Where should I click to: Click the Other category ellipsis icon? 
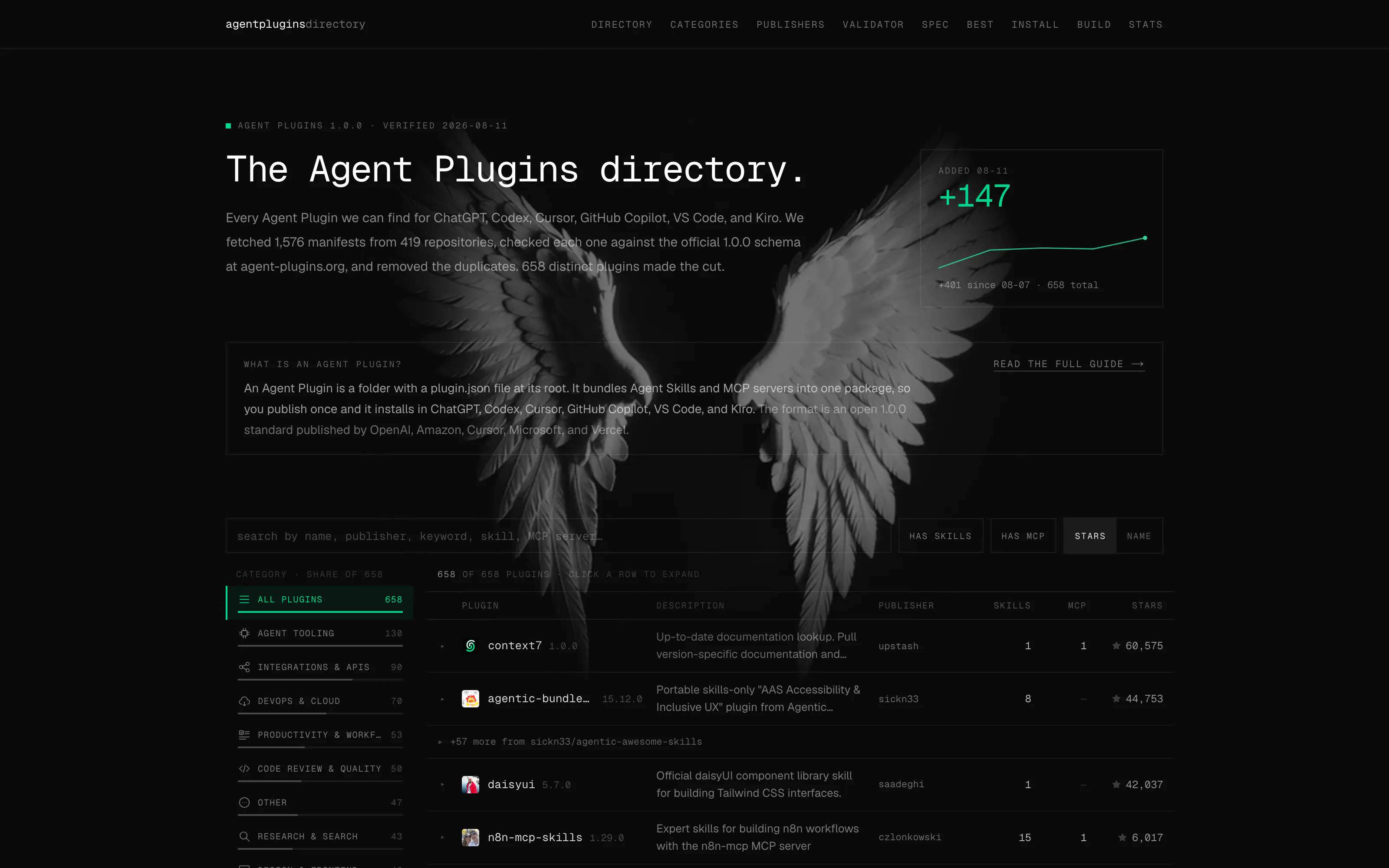coord(244,802)
